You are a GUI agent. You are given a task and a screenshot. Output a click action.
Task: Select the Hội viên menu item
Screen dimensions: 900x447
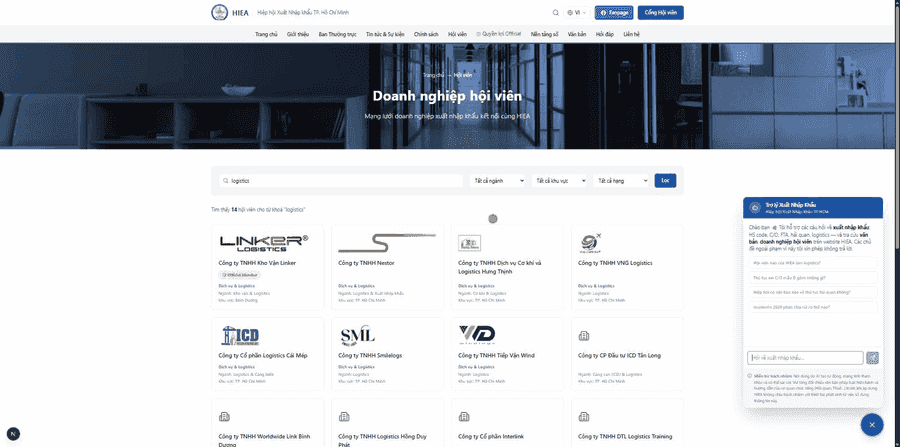(457, 34)
